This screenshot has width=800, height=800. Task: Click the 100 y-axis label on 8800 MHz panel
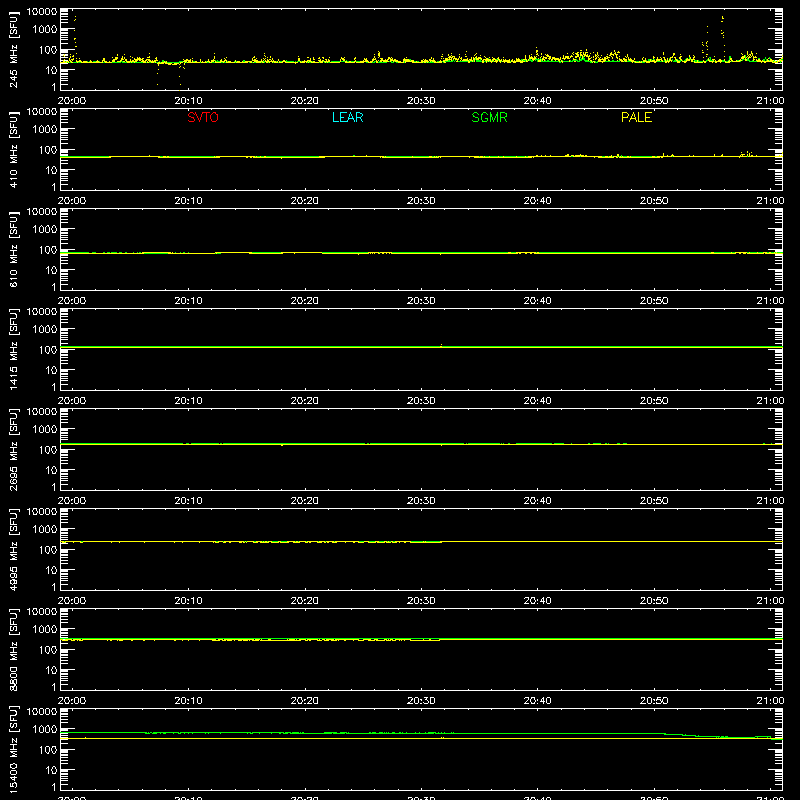click(x=48, y=650)
